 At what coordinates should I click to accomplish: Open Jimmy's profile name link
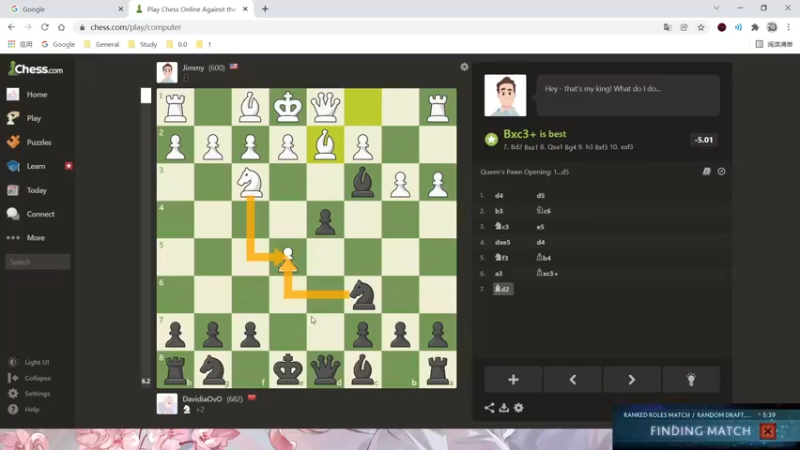(x=193, y=67)
